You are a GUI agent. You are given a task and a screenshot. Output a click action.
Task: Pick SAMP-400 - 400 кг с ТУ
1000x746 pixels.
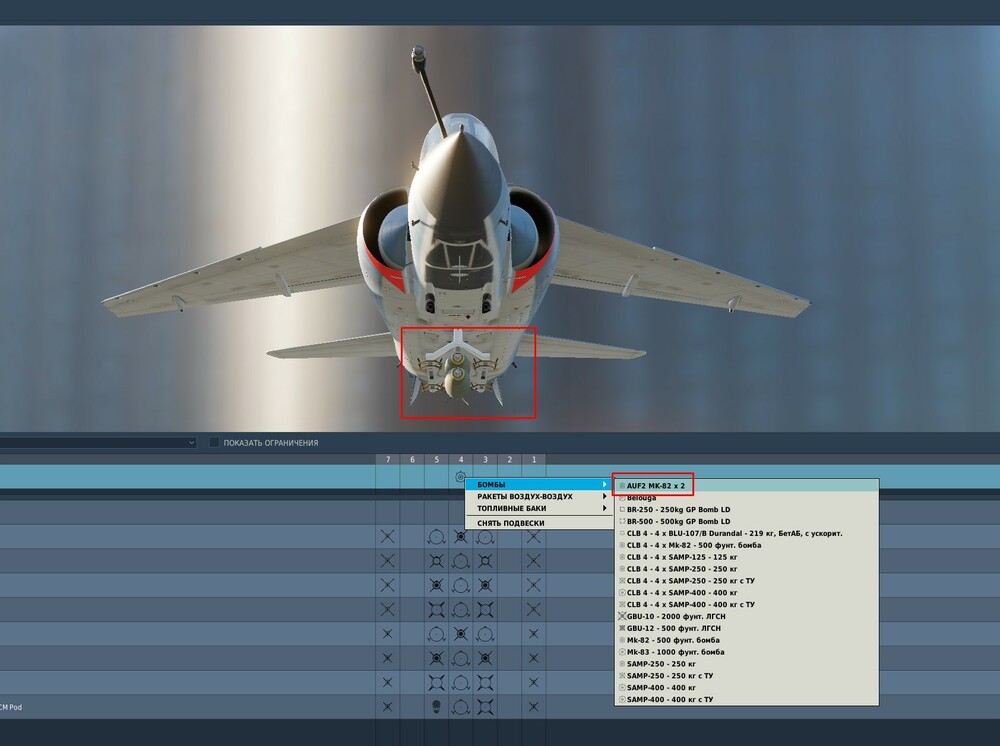click(746, 699)
